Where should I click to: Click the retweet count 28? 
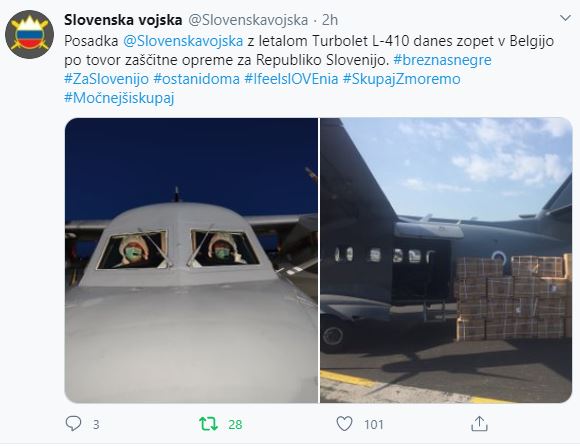[x=235, y=424]
